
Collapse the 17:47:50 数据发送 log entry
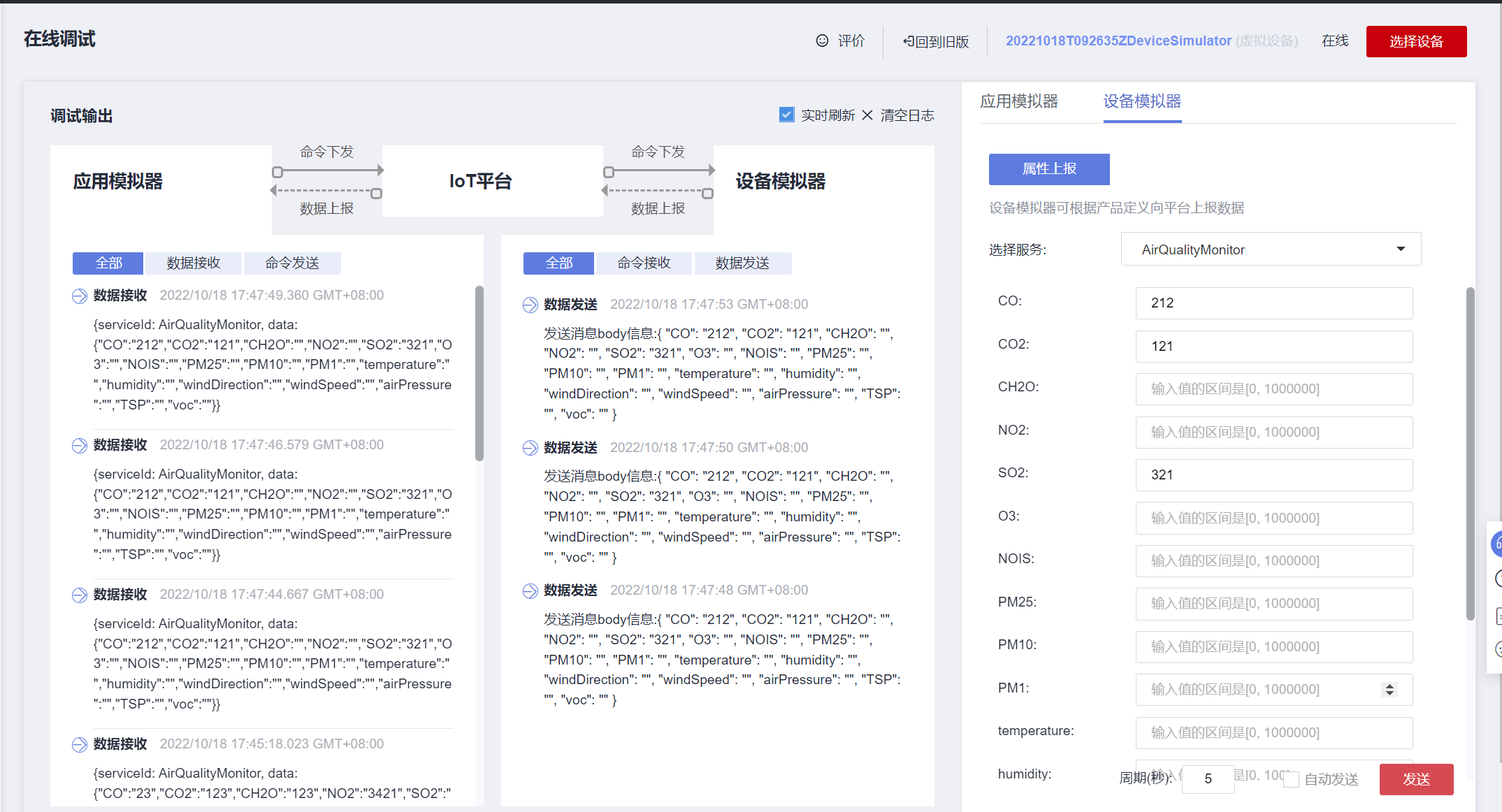(530, 448)
